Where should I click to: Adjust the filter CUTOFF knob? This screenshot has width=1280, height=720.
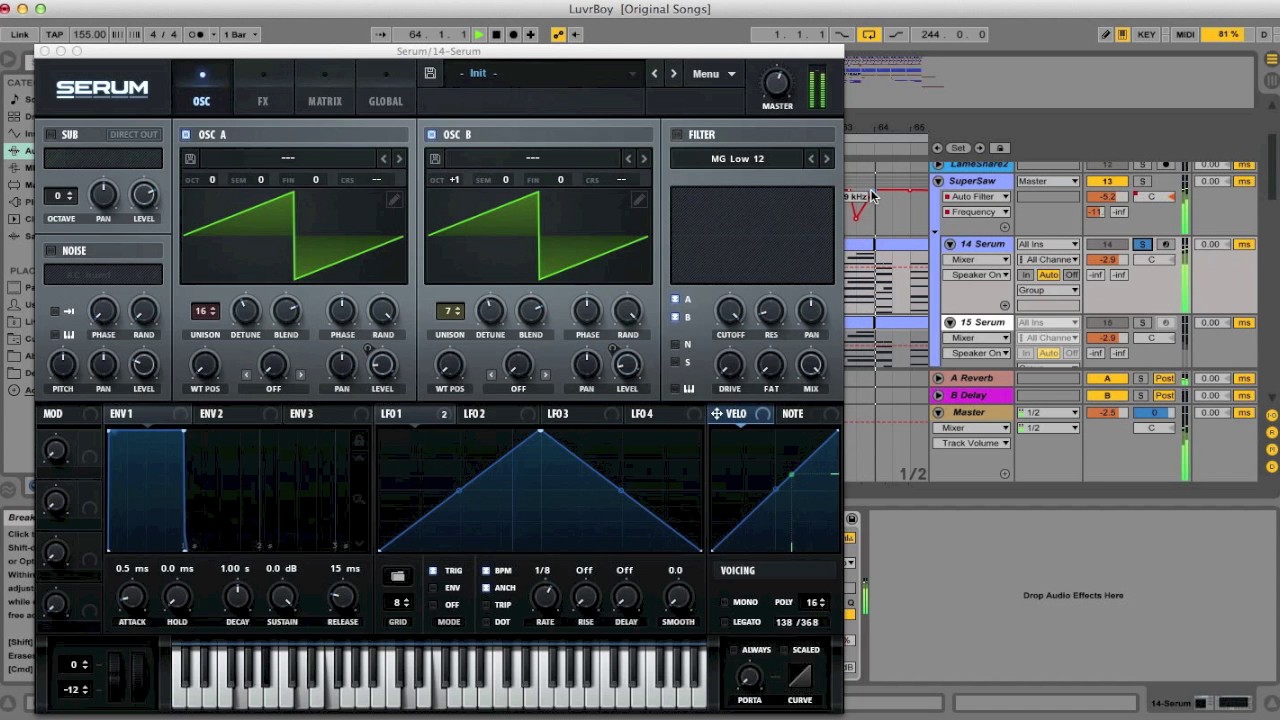tap(730, 311)
